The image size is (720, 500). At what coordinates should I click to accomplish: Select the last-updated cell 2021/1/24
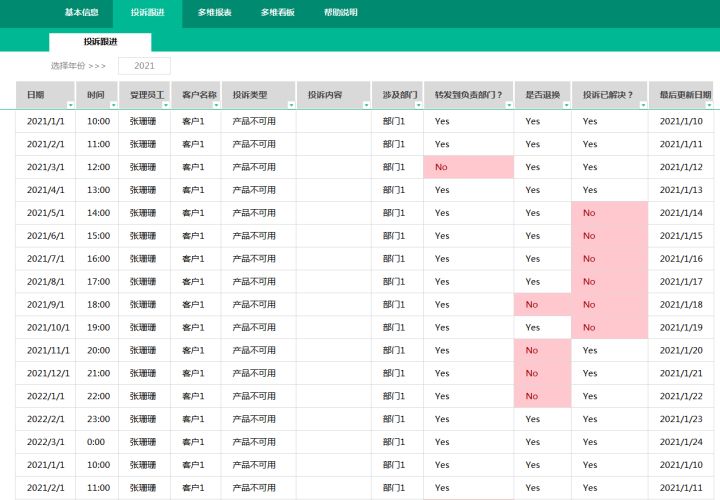click(x=681, y=442)
